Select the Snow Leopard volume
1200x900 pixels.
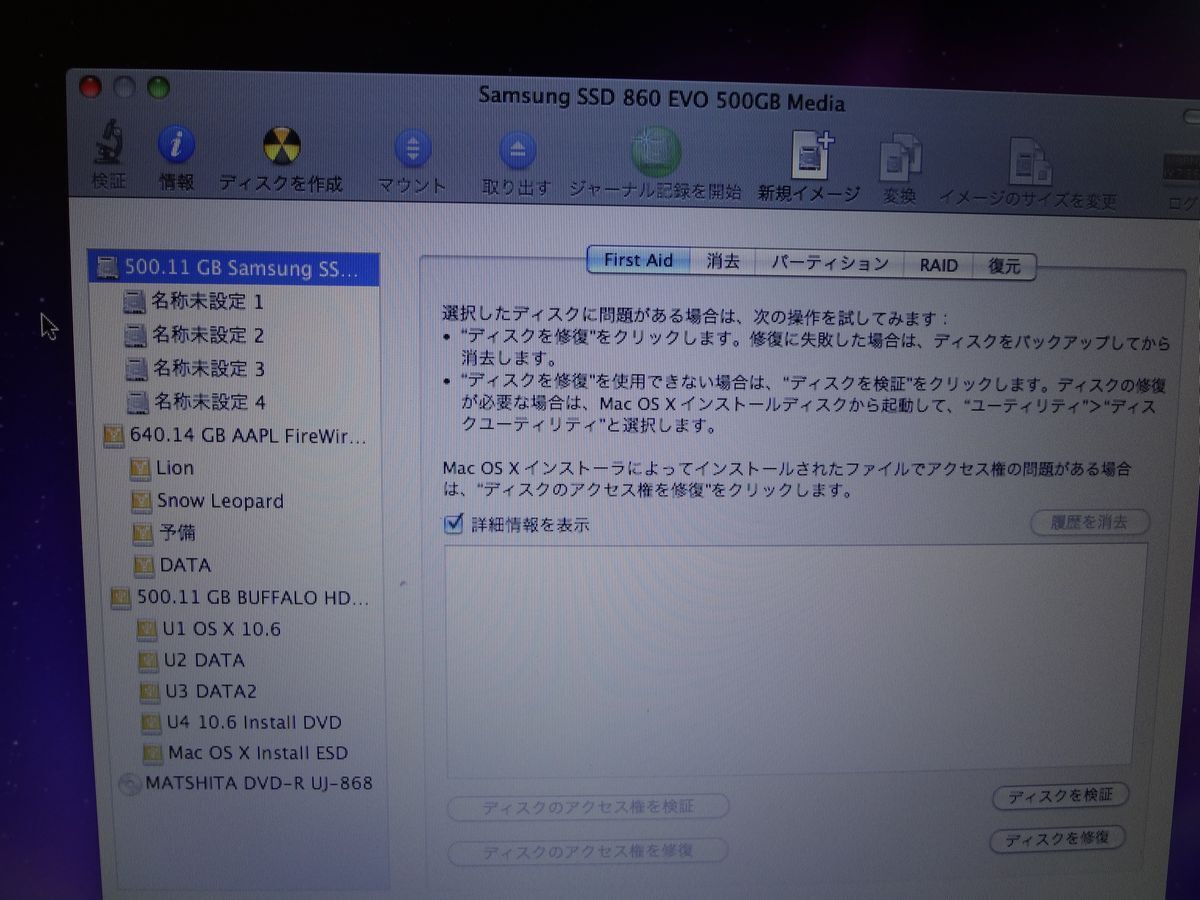(220, 501)
